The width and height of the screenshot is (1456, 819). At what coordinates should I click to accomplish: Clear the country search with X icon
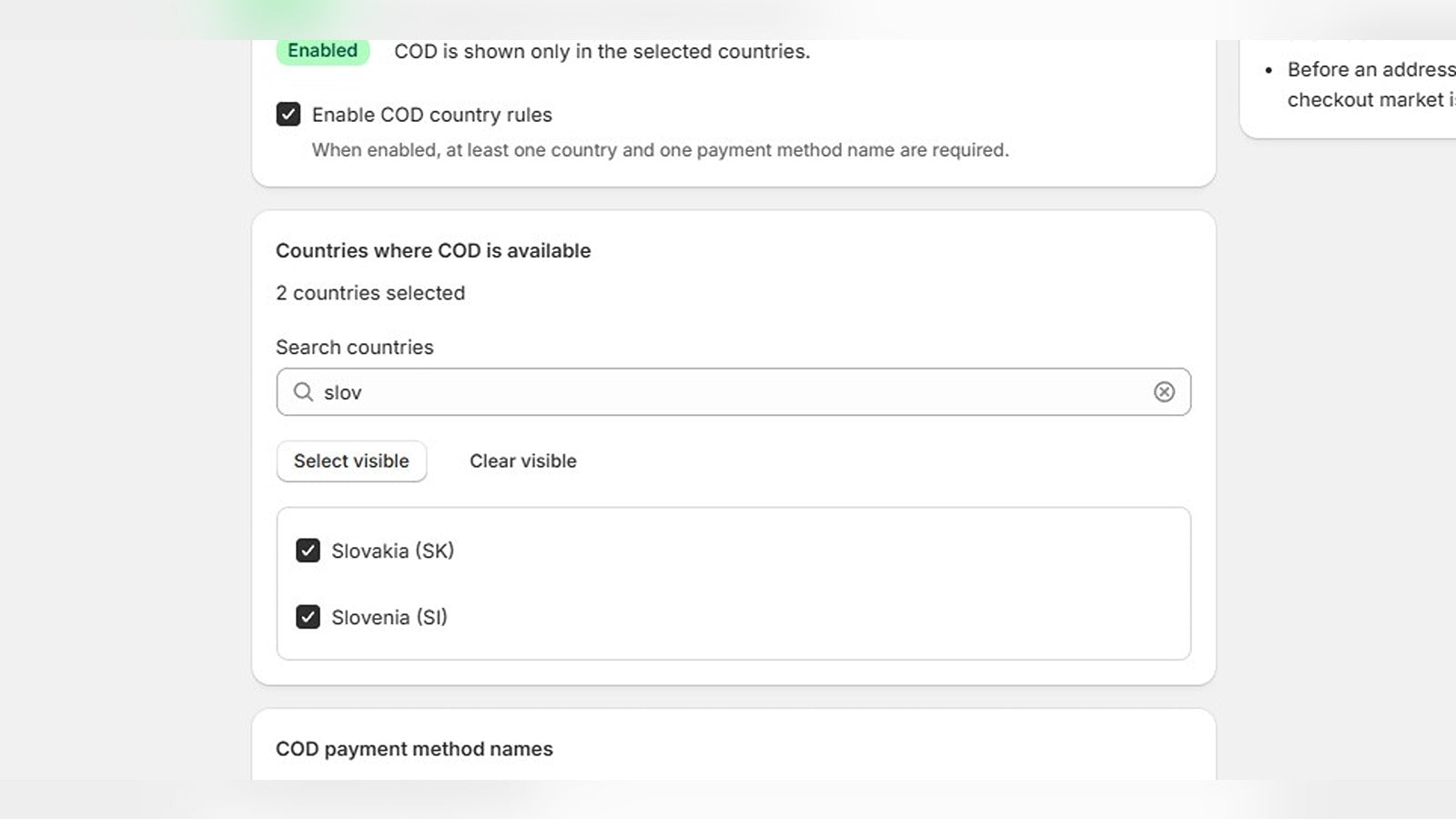[x=1164, y=391]
